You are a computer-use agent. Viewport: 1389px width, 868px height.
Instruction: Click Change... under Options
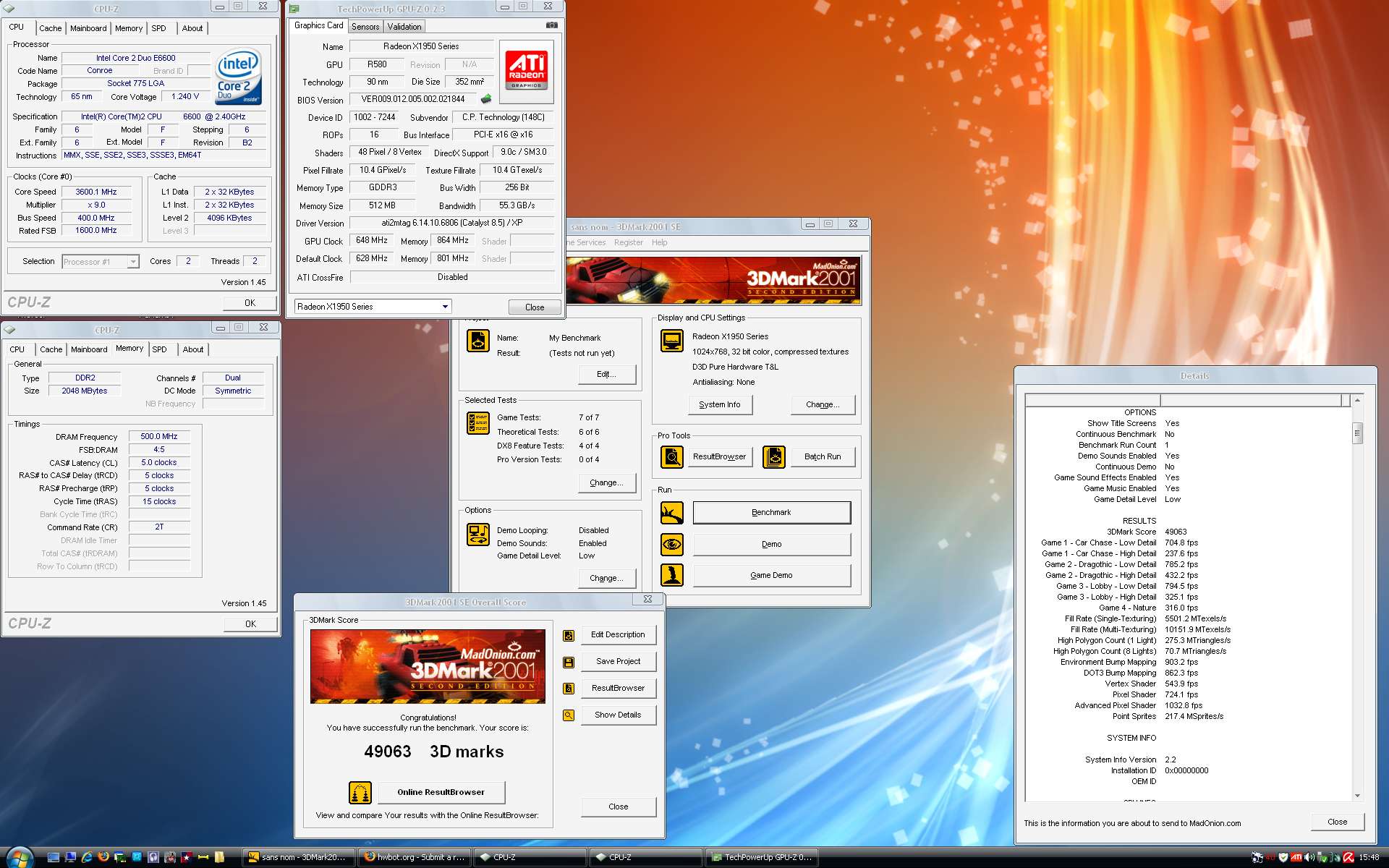click(606, 578)
